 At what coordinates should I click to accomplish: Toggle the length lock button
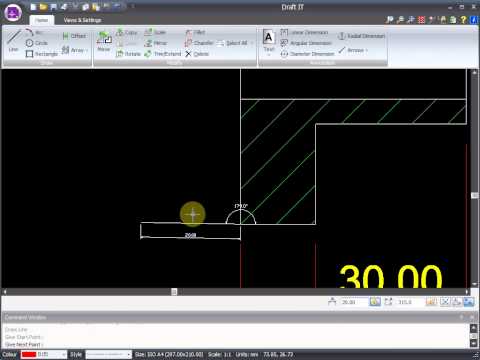(375, 302)
